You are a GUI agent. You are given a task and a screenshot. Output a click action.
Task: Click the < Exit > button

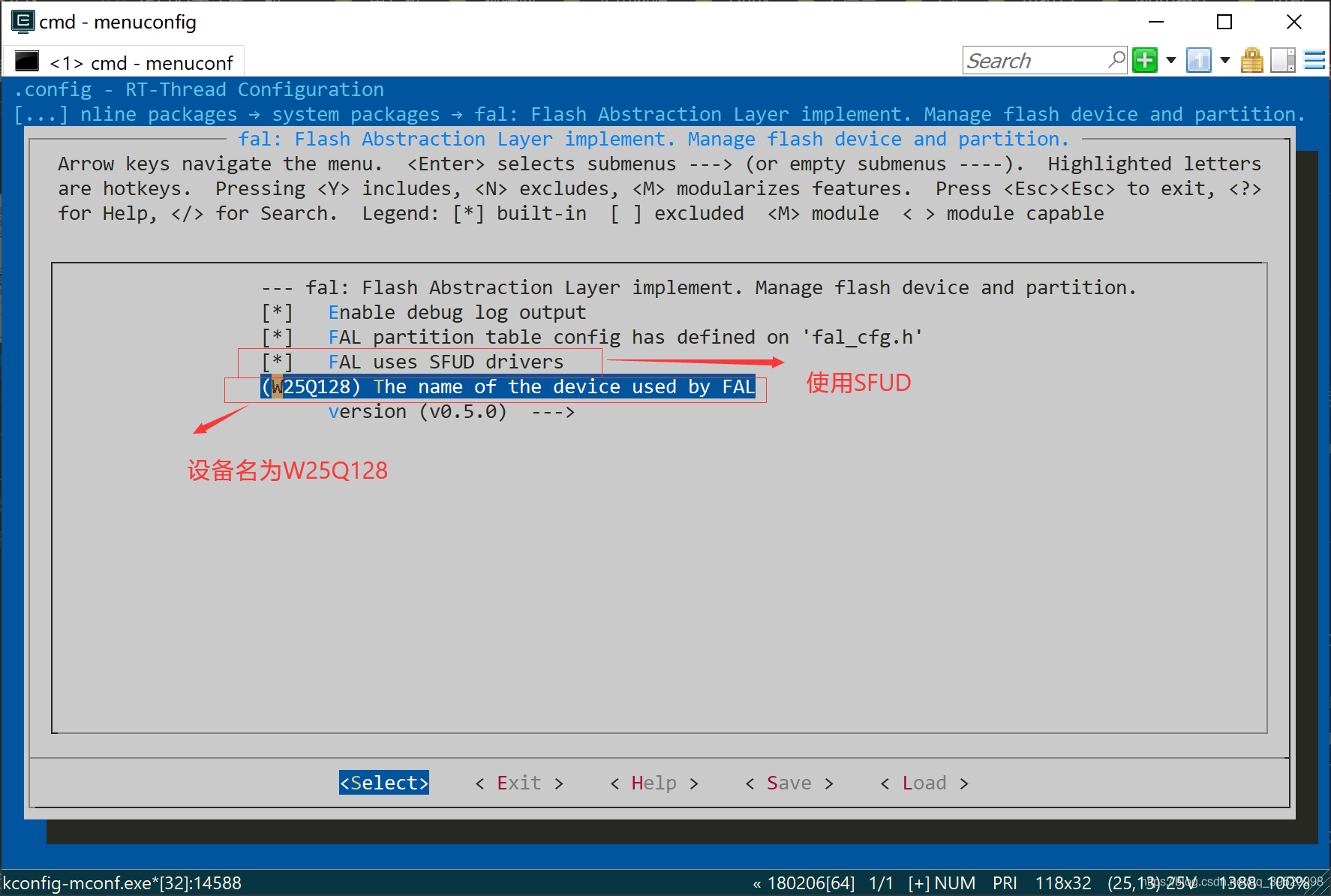click(519, 783)
